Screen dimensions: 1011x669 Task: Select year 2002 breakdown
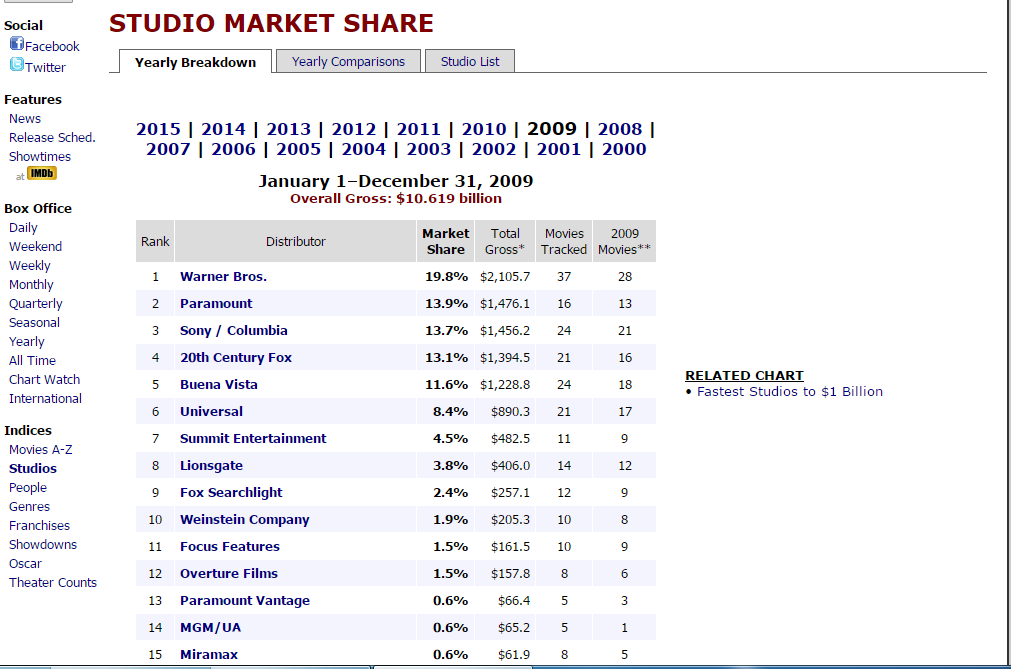click(x=494, y=149)
